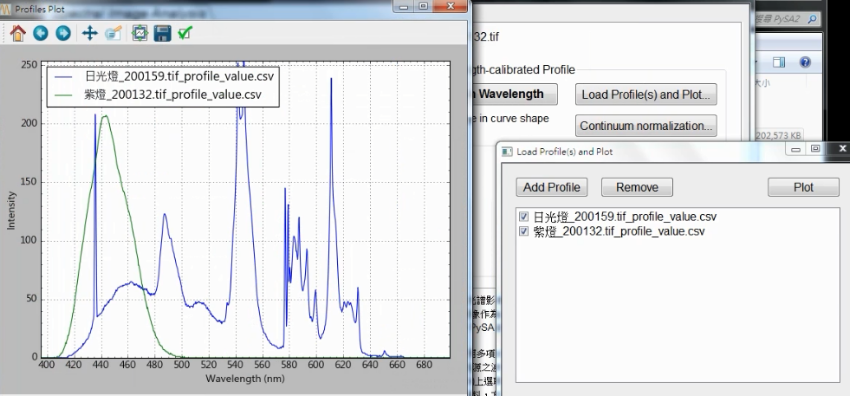Click blue legend line for 日光燈 profile
This screenshot has height=396, width=850.
[64, 76]
